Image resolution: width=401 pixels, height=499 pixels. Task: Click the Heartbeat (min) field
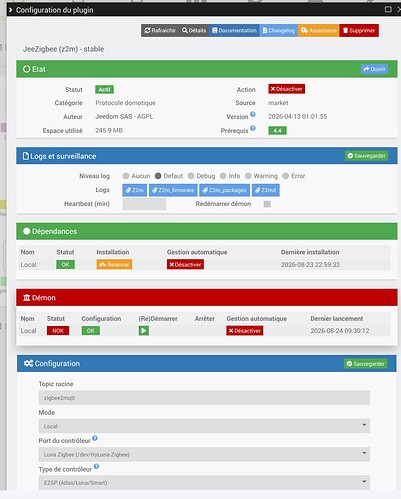pos(144,204)
